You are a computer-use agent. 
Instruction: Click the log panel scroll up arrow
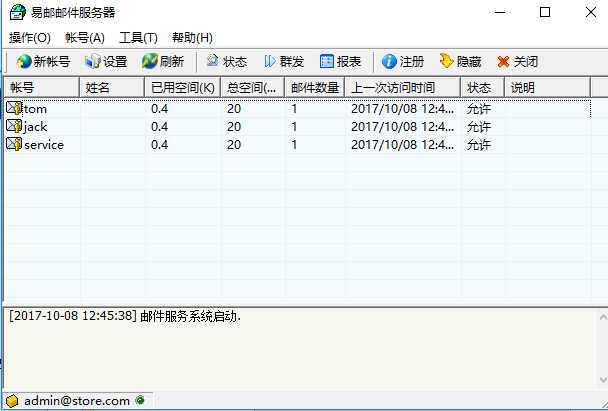(x=603, y=318)
